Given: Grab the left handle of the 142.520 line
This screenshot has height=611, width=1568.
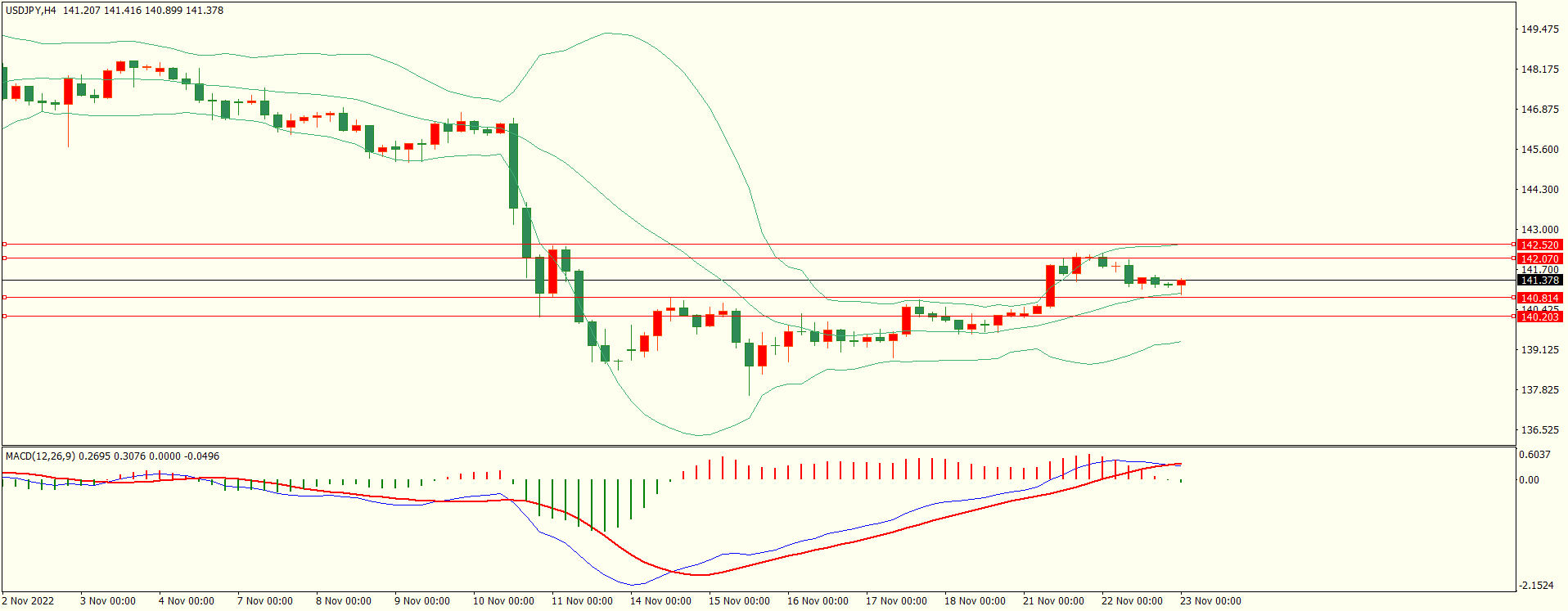Looking at the screenshot, I should tap(4, 244).
